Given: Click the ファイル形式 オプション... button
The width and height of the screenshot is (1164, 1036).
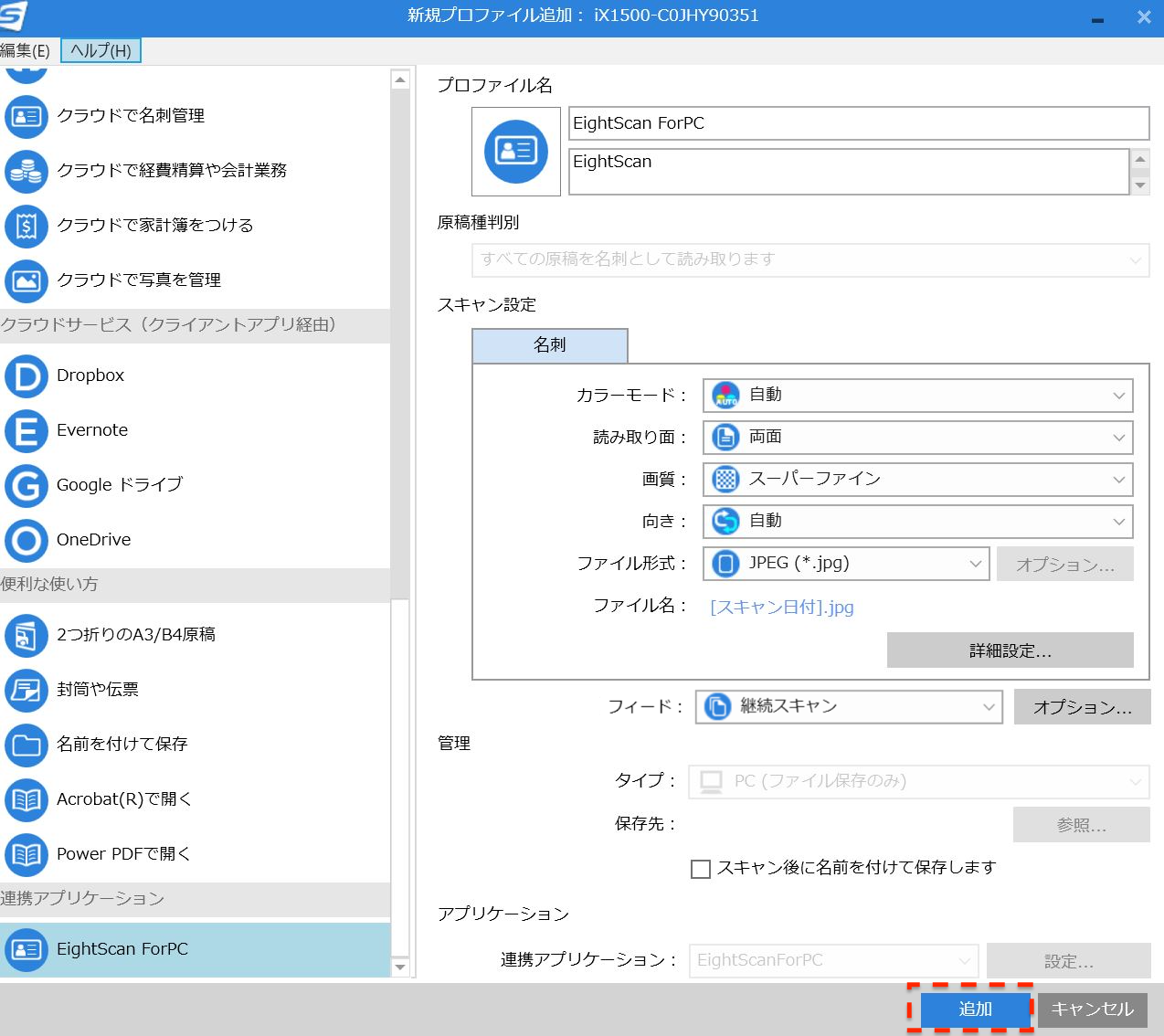Looking at the screenshot, I should pos(1065,565).
